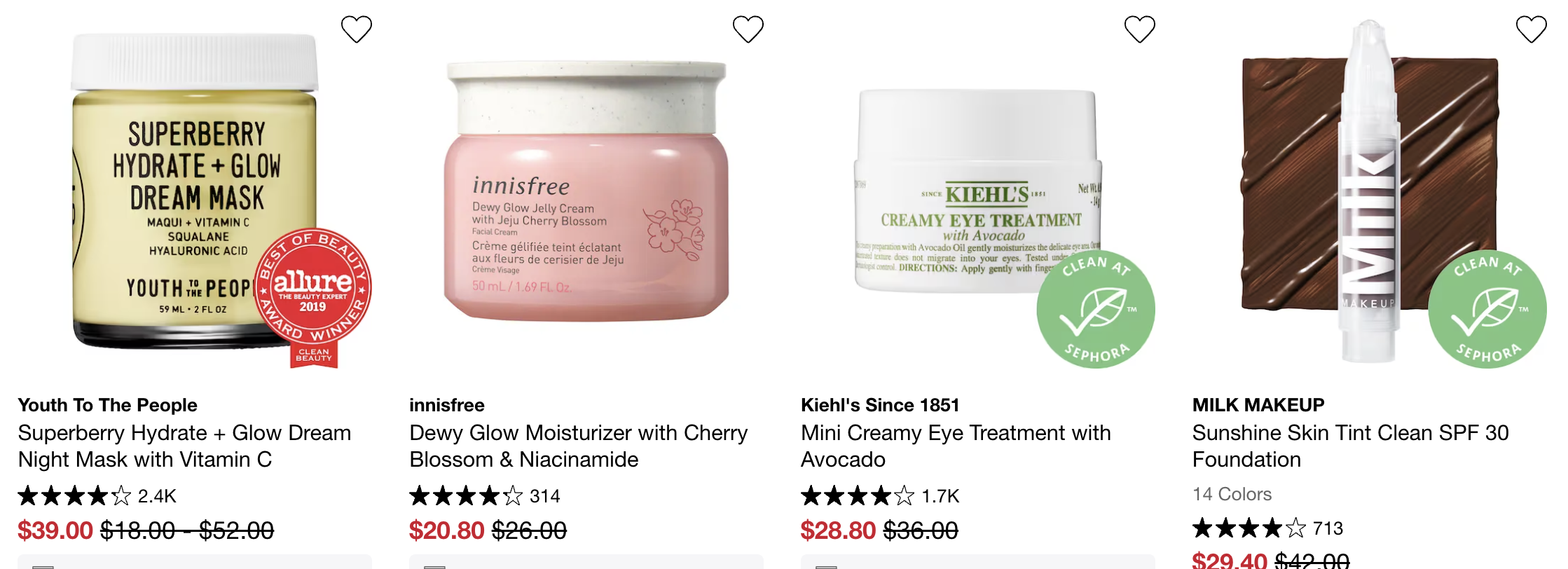Favorite the Superberry Dream Mask with heart icon

pos(356,29)
